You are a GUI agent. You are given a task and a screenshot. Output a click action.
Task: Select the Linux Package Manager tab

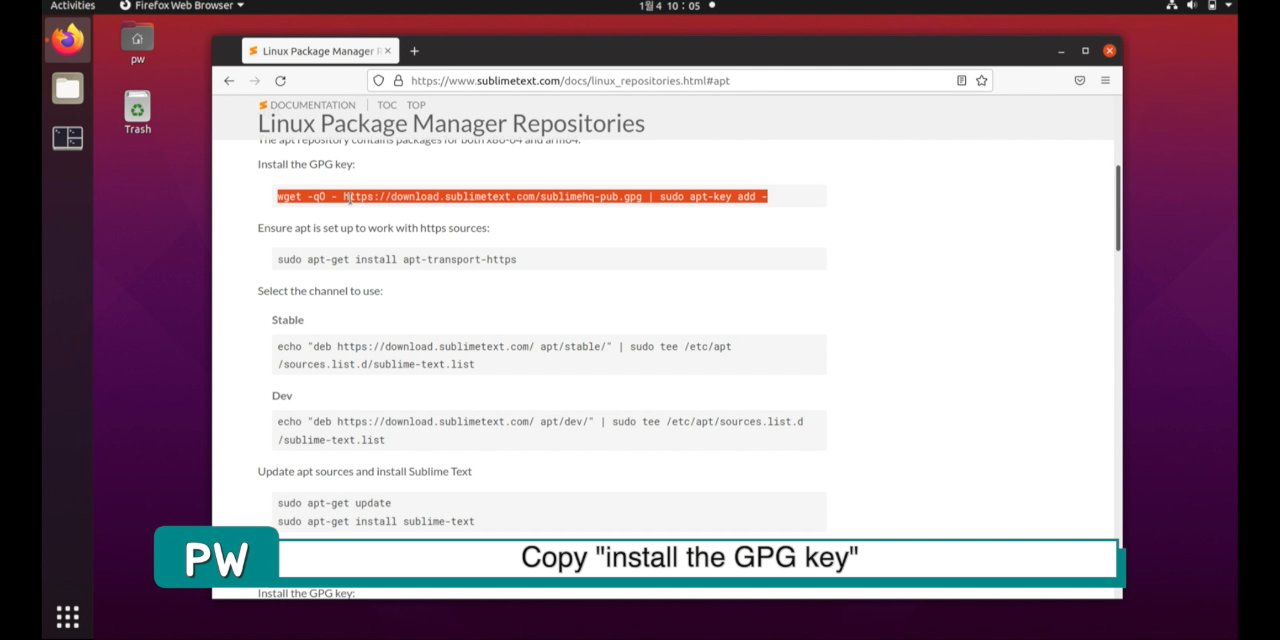coord(319,51)
